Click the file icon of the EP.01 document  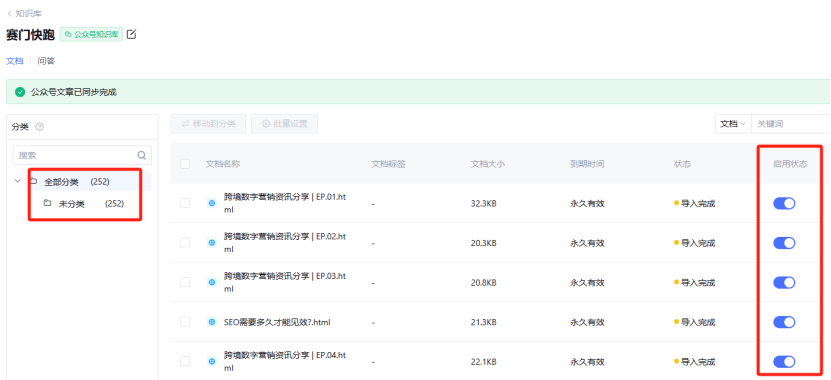point(212,203)
